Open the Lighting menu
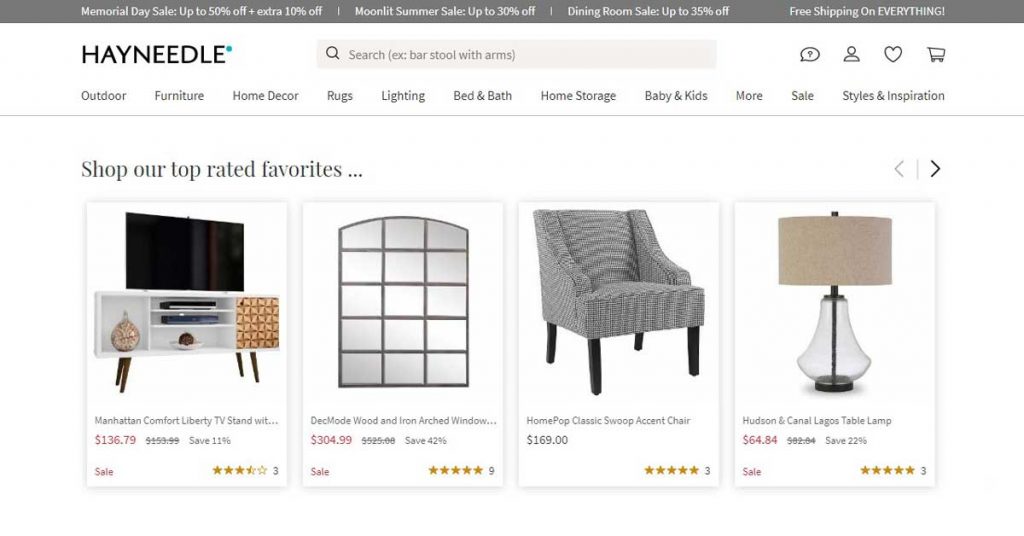1024x536 pixels. click(403, 96)
